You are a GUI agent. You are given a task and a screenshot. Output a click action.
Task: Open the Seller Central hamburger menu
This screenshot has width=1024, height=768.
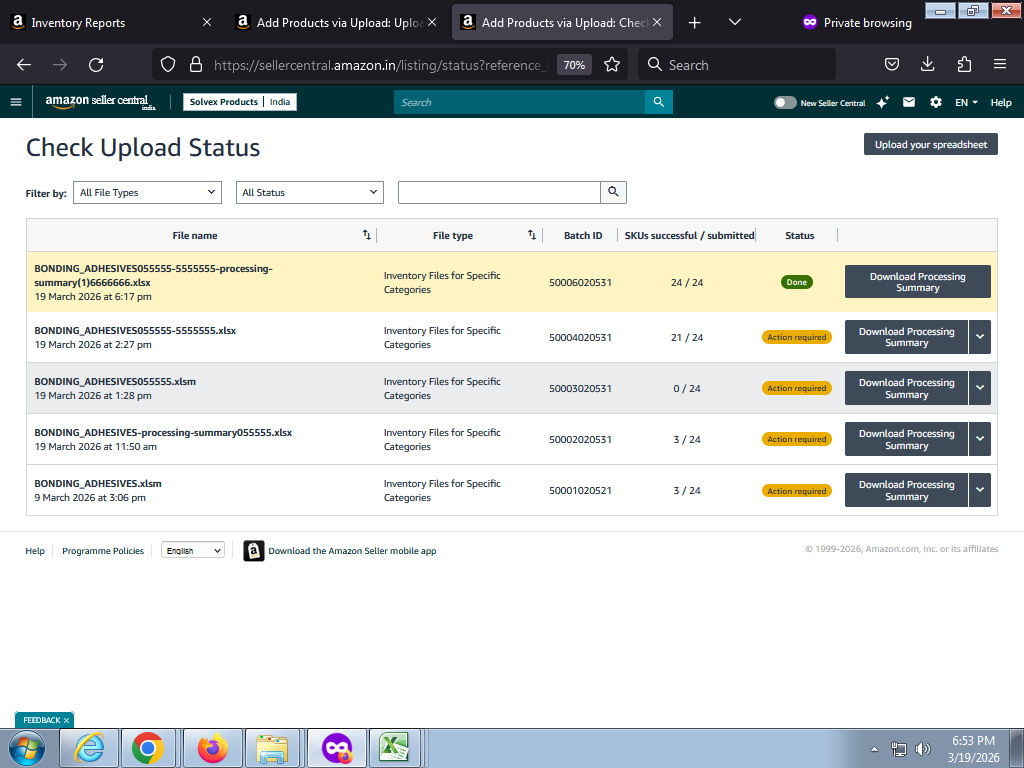[x=16, y=102]
